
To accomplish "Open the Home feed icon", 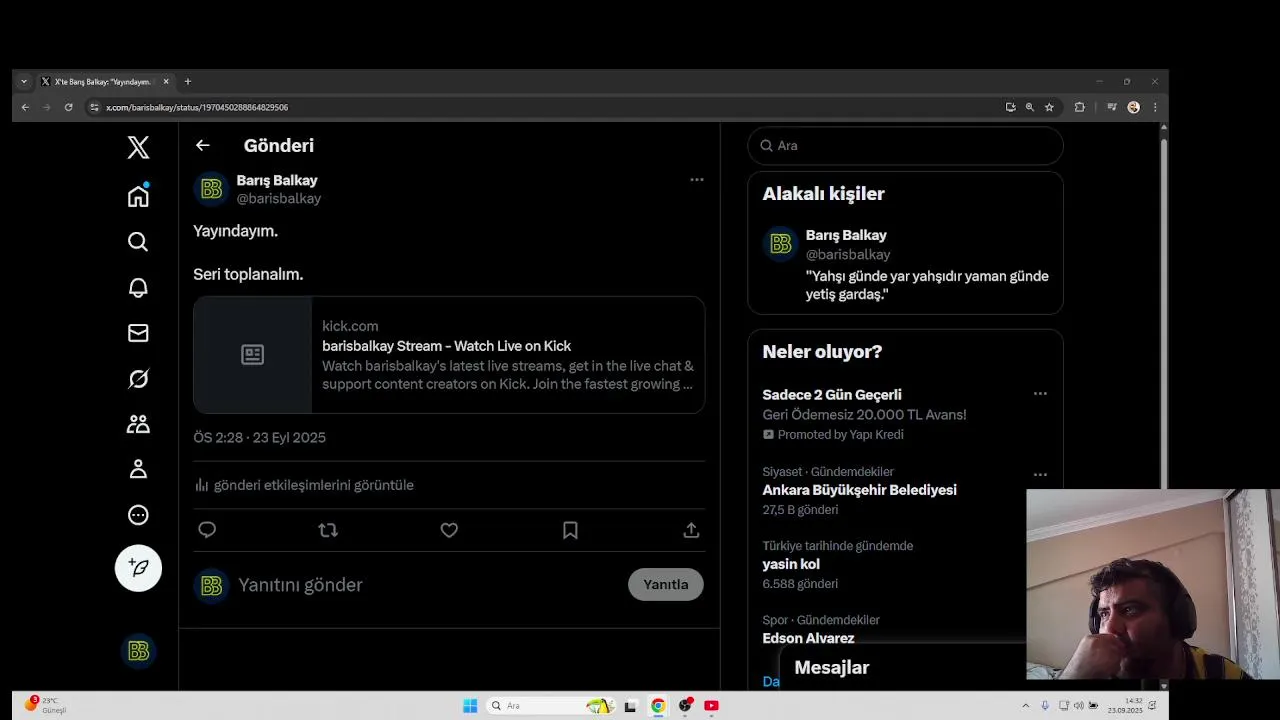I will (x=138, y=196).
